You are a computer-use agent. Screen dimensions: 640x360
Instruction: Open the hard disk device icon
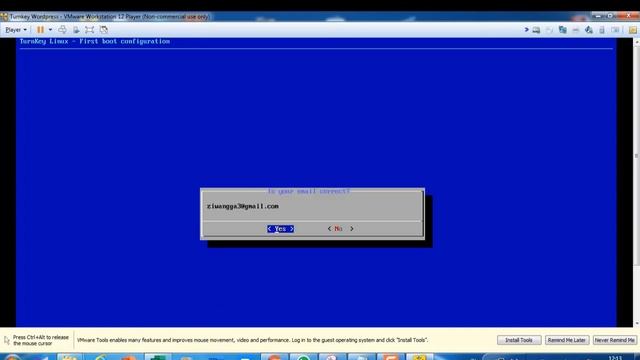[536, 30]
